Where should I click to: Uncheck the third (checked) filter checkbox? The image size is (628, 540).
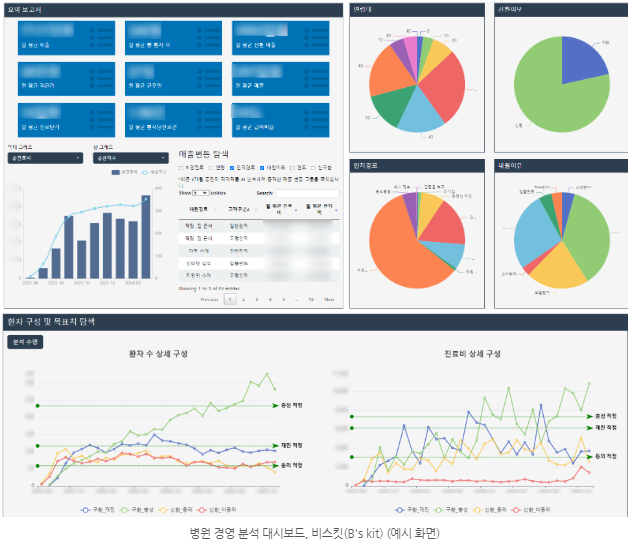pos(231,167)
